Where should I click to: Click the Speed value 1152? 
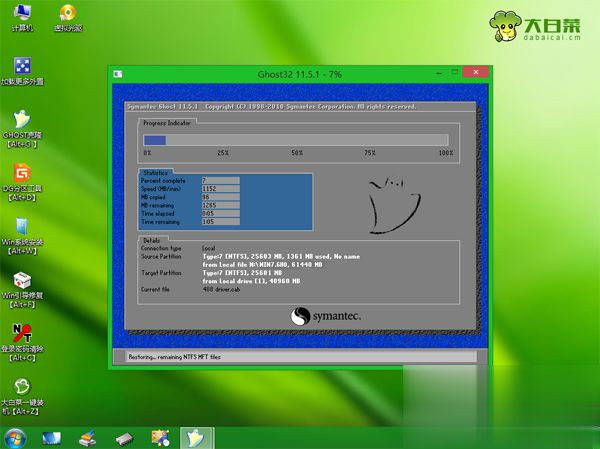coord(221,189)
